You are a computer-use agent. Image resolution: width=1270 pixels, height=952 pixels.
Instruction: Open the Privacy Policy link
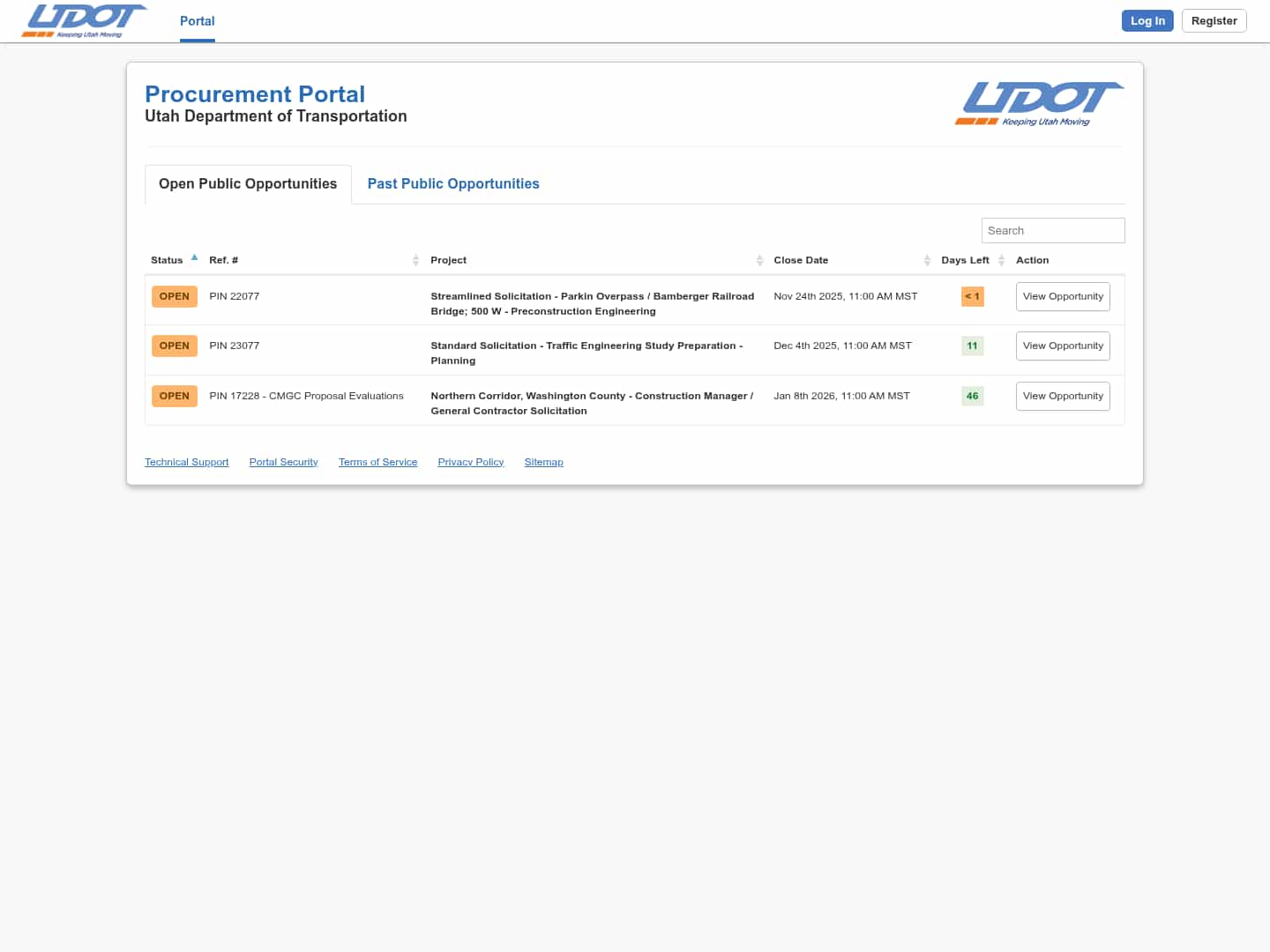[471, 462]
